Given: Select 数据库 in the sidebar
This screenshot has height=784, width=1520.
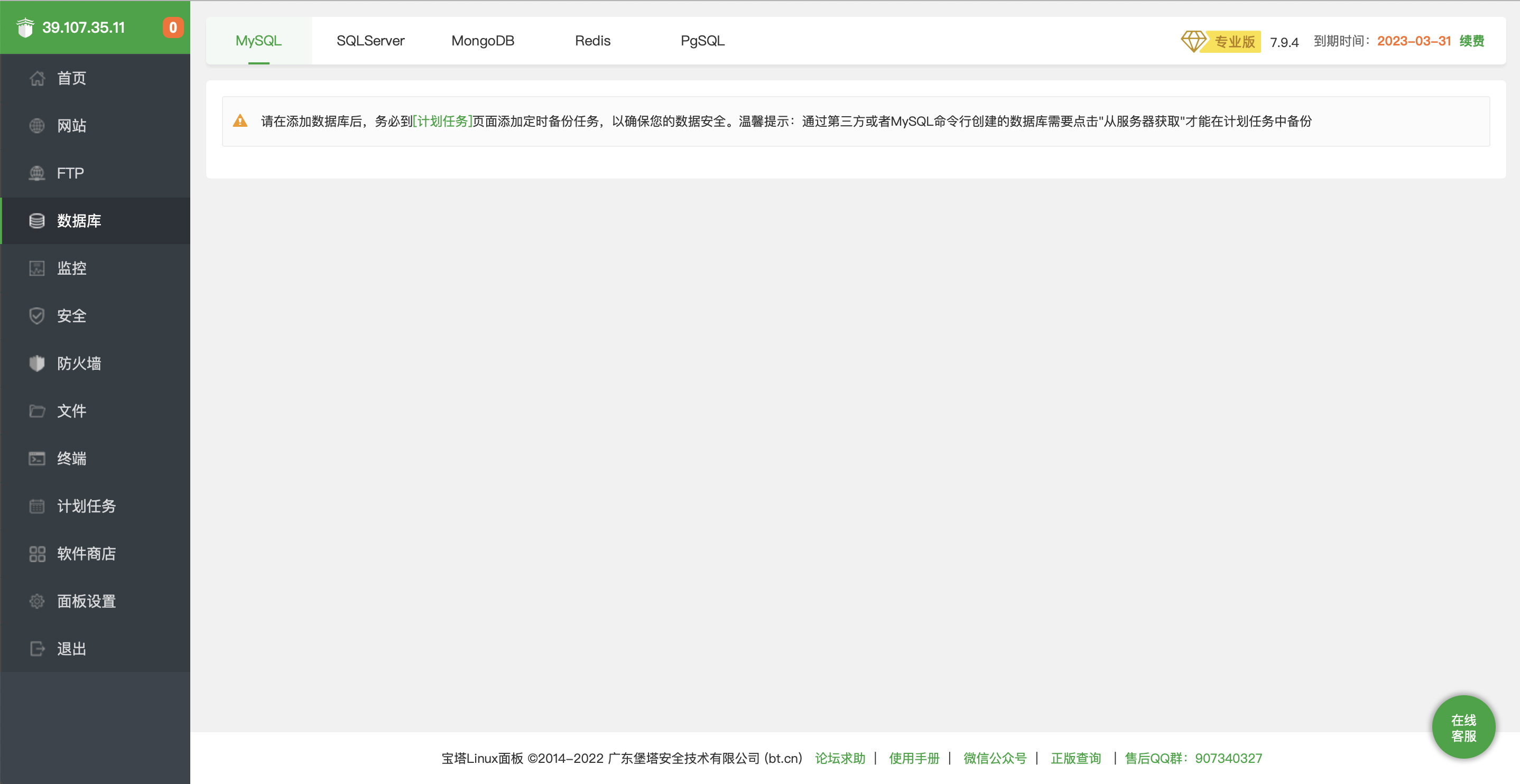Looking at the screenshot, I should [x=79, y=221].
